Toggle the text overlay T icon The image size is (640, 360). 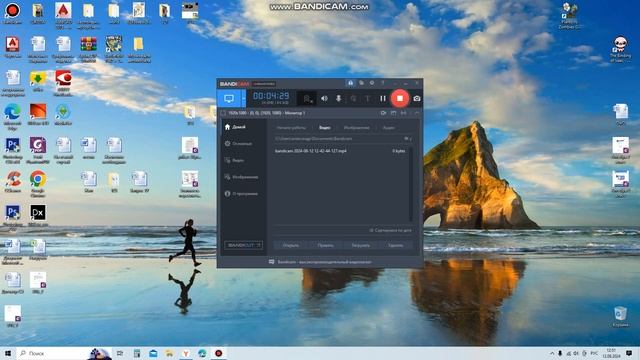coord(367,98)
